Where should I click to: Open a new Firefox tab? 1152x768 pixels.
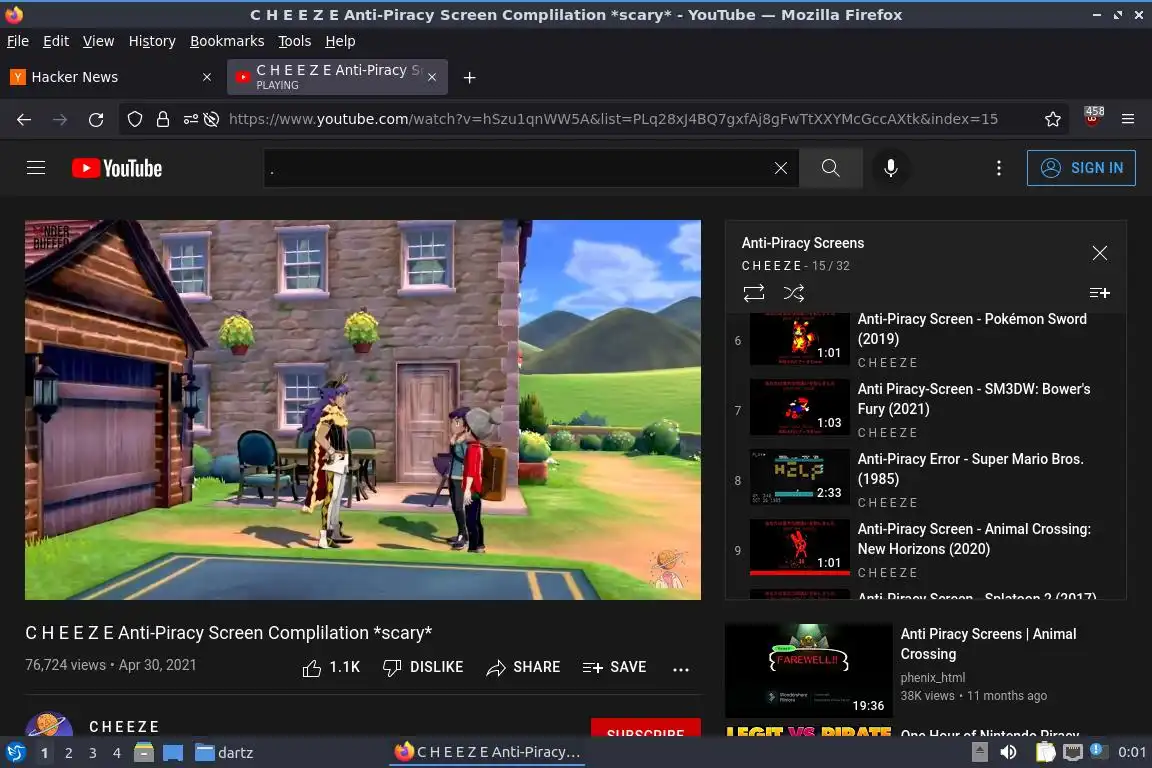[x=469, y=77]
